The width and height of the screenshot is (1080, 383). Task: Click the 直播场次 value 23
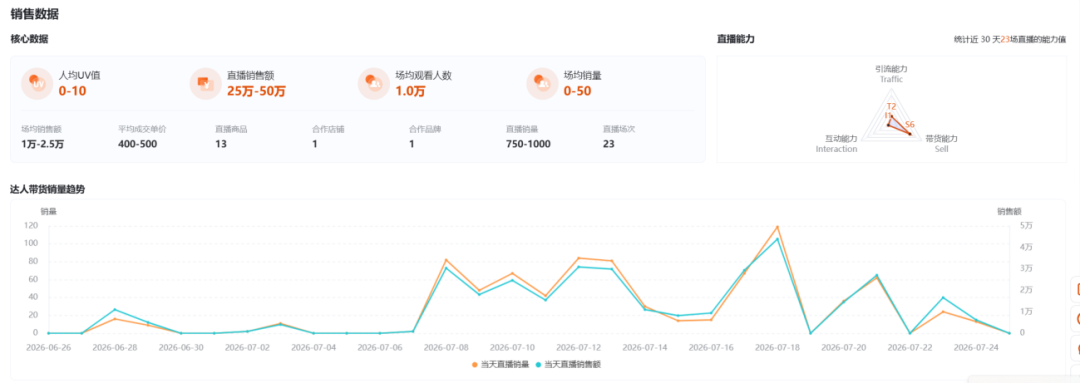pyautogui.click(x=609, y=144)
